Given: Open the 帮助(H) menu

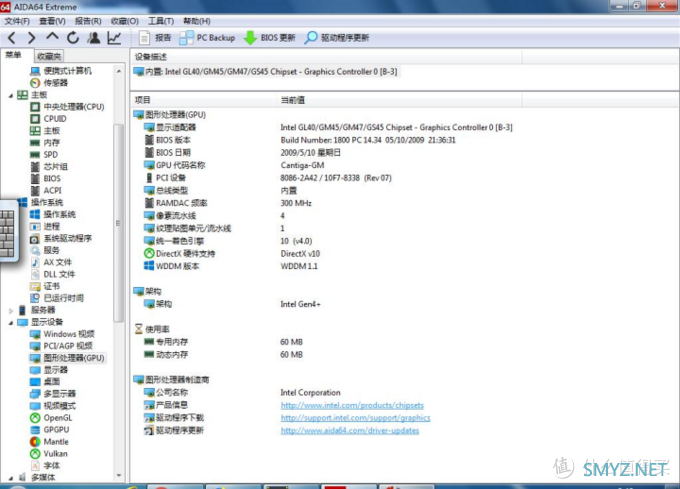Looking at the screenshot, I should point(196,21).
